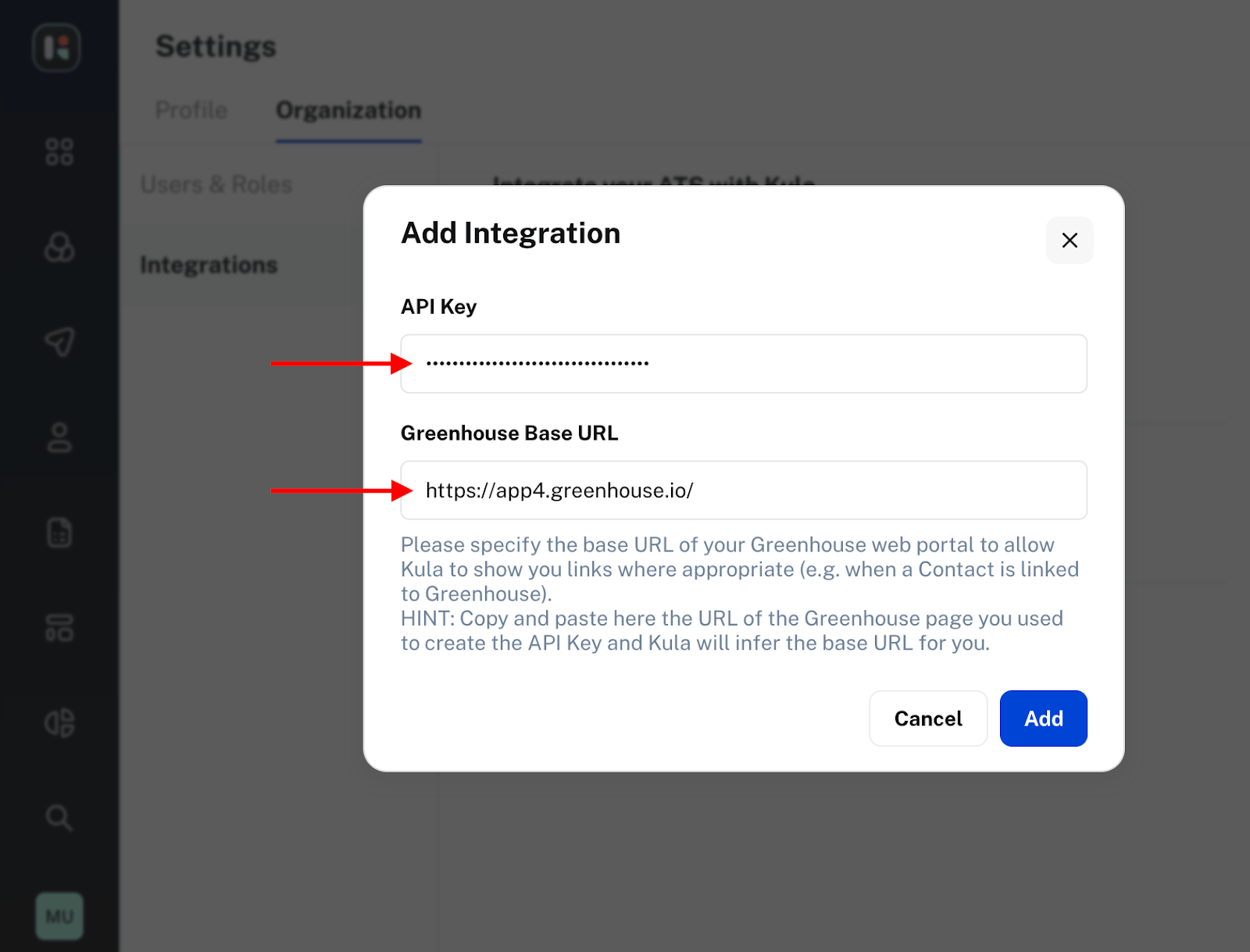Select Integrations in settings menu

tap(209, 266)
